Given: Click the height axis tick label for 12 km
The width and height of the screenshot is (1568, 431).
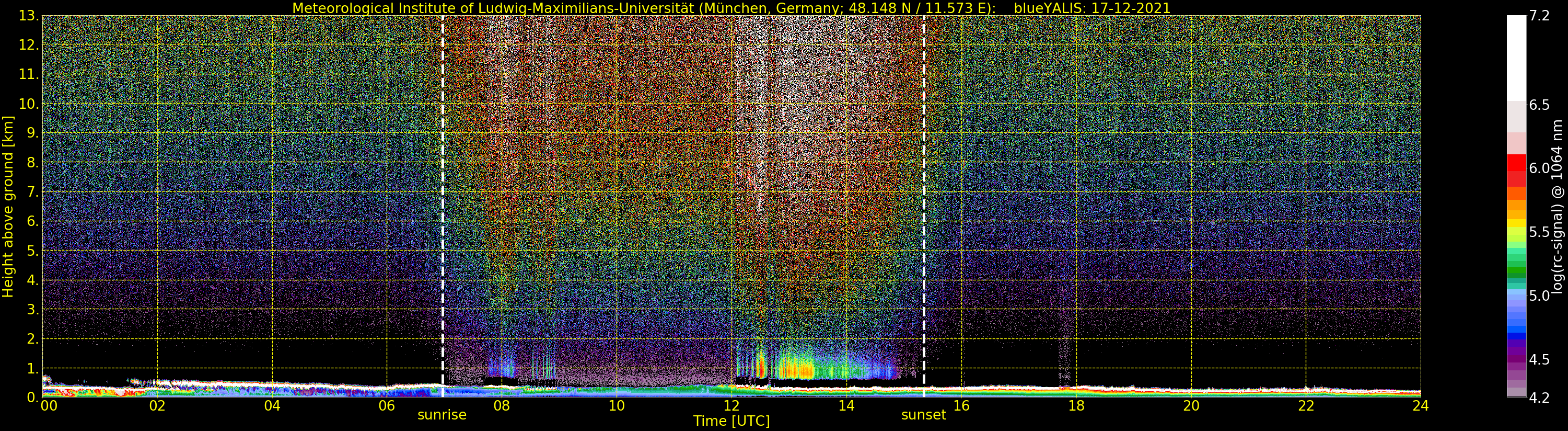Looking at the screenshot, I should [x=28, y=45].
